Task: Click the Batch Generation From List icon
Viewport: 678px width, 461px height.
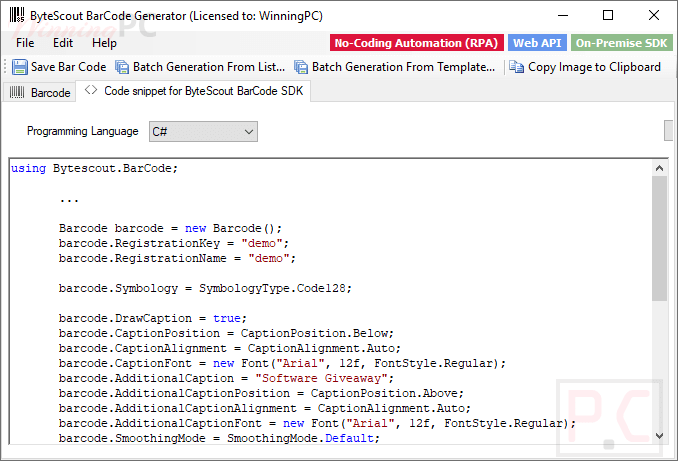Action: point(122,67)
